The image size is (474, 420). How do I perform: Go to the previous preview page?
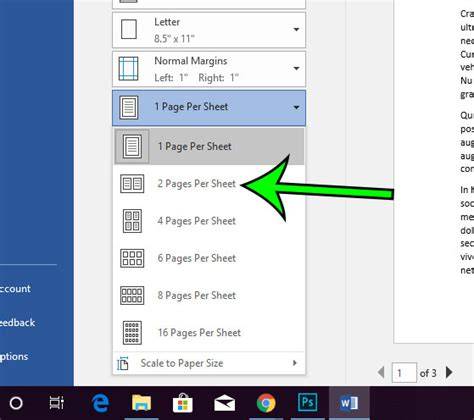(x=381, y=372)
